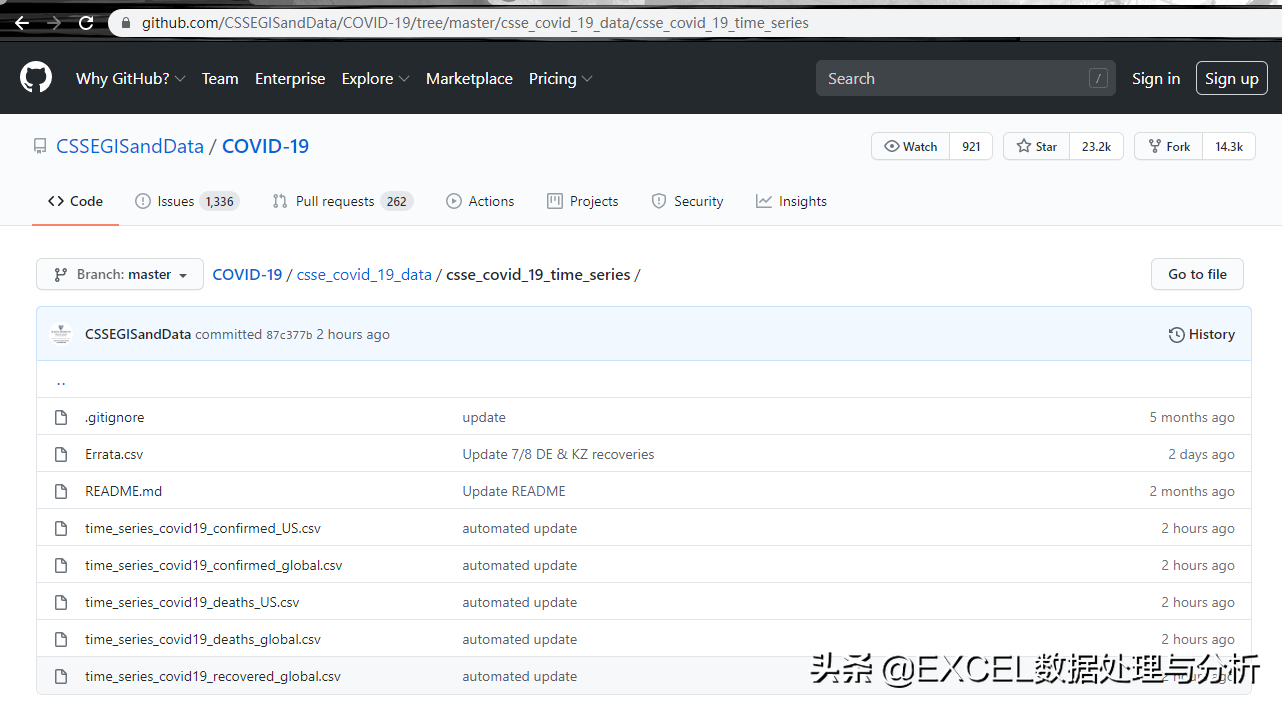Open the 'Update README' commit message
This screenshot has width=1282, height=706.
tap(514, 491)
